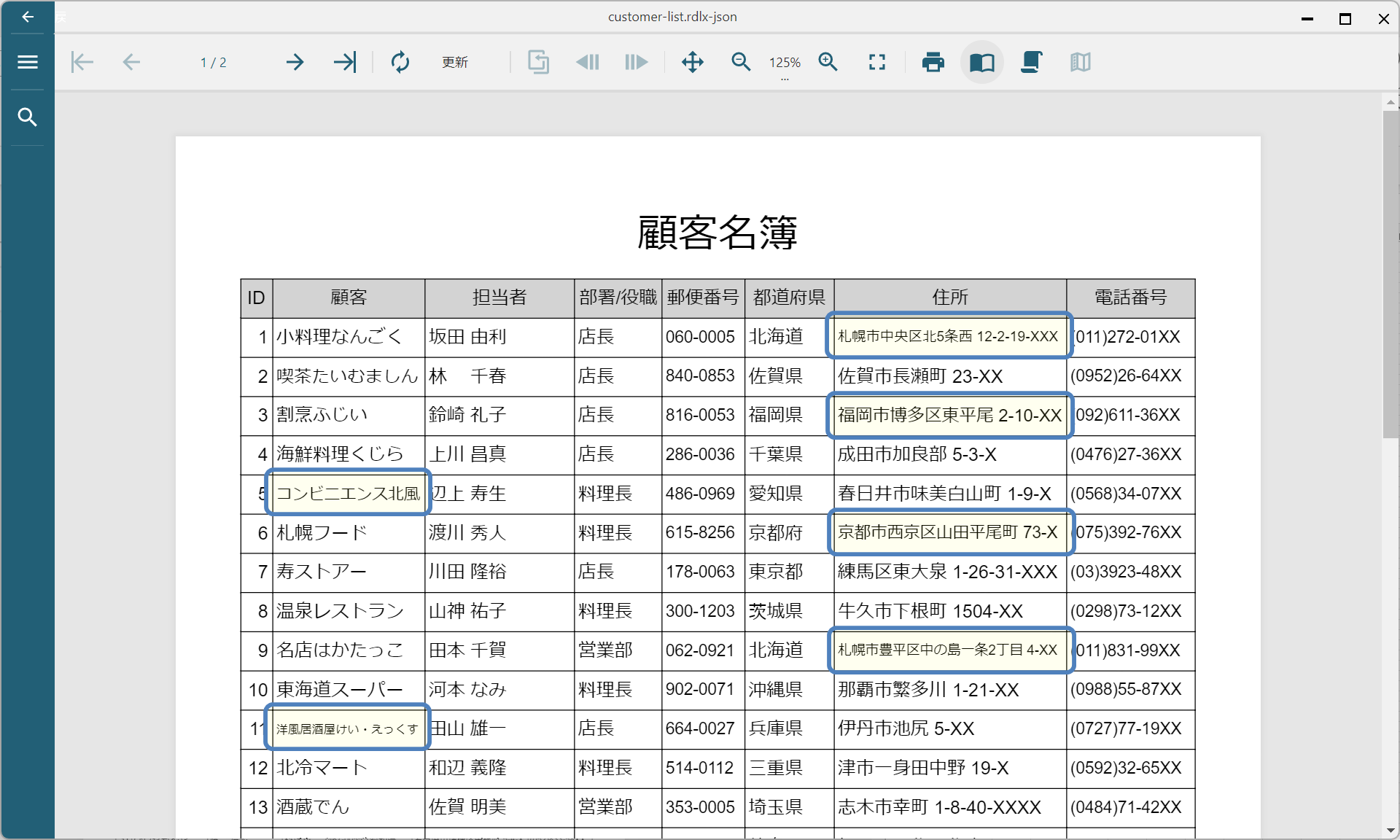This screenshot has height=840, width=1400.
Task: Click the back arrow in the sidebar
Action: (28, 17)
